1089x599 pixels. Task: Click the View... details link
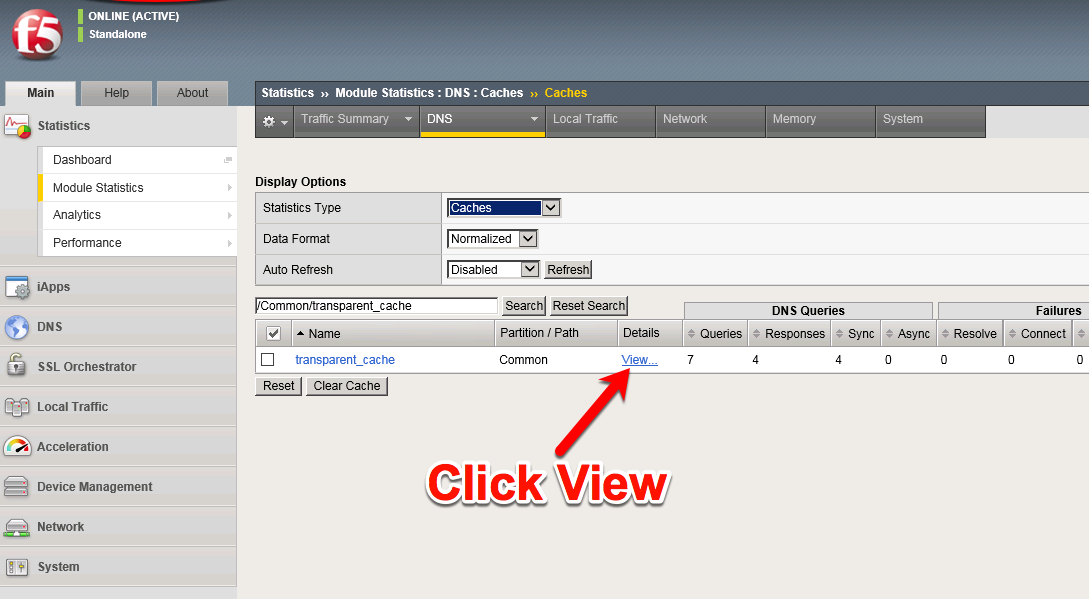point(640,359)
